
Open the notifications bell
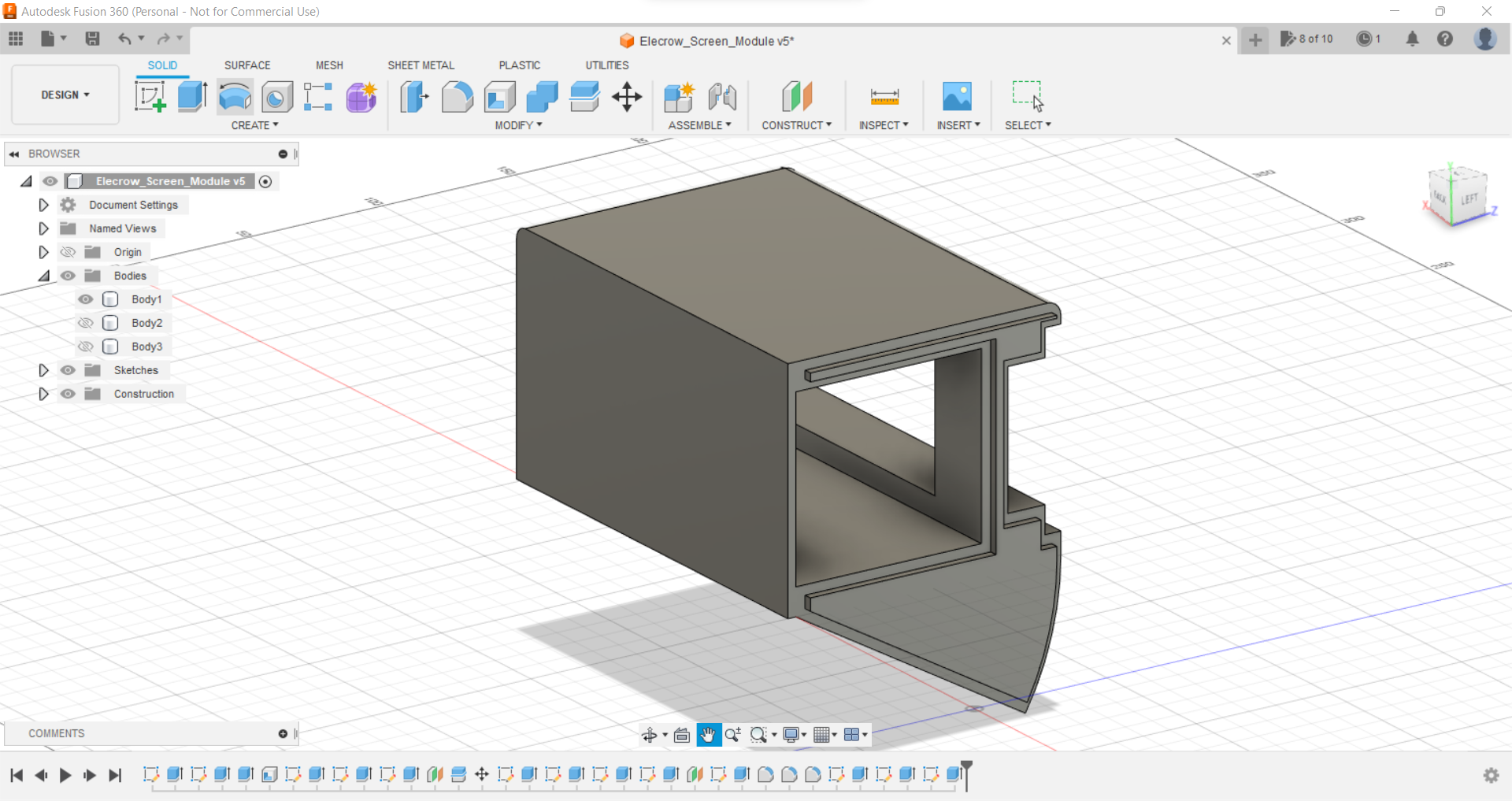point(1413,39)
